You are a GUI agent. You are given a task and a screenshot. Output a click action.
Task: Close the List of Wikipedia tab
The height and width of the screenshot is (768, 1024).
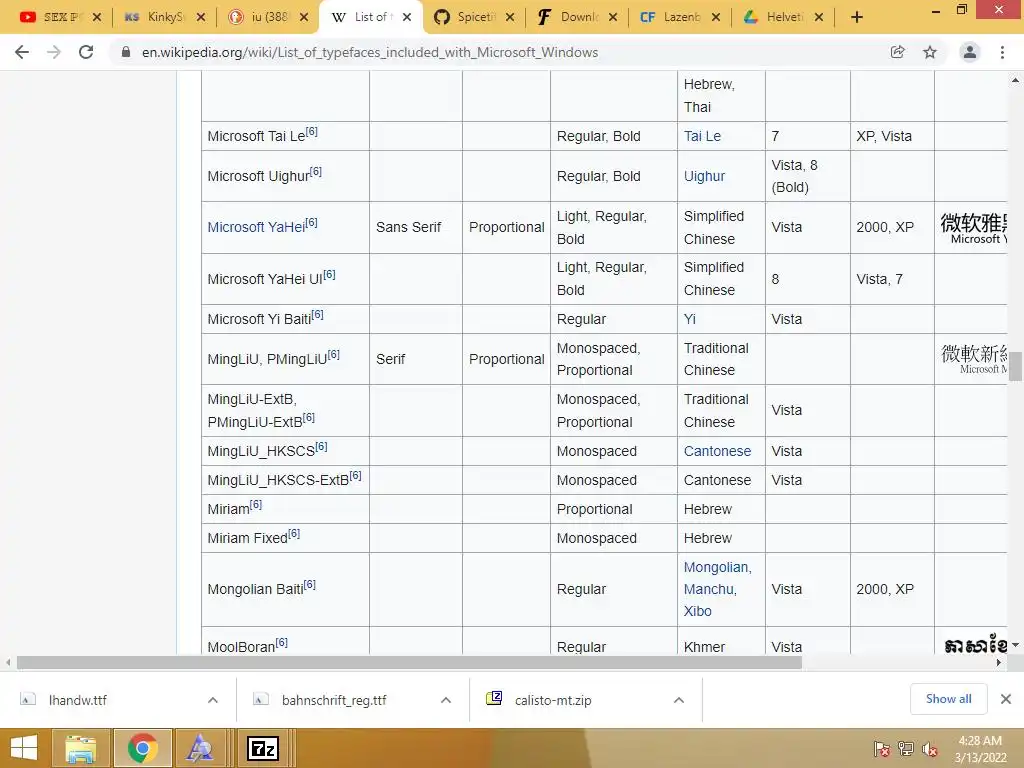pos(407,17)
